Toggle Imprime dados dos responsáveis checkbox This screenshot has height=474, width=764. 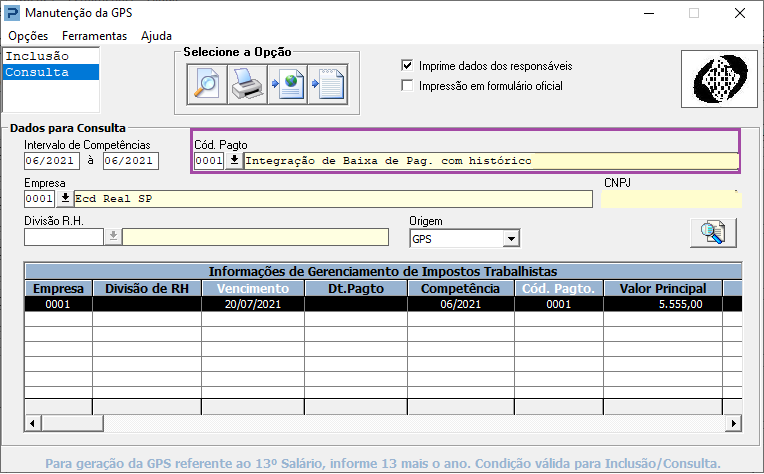point(407,65)
